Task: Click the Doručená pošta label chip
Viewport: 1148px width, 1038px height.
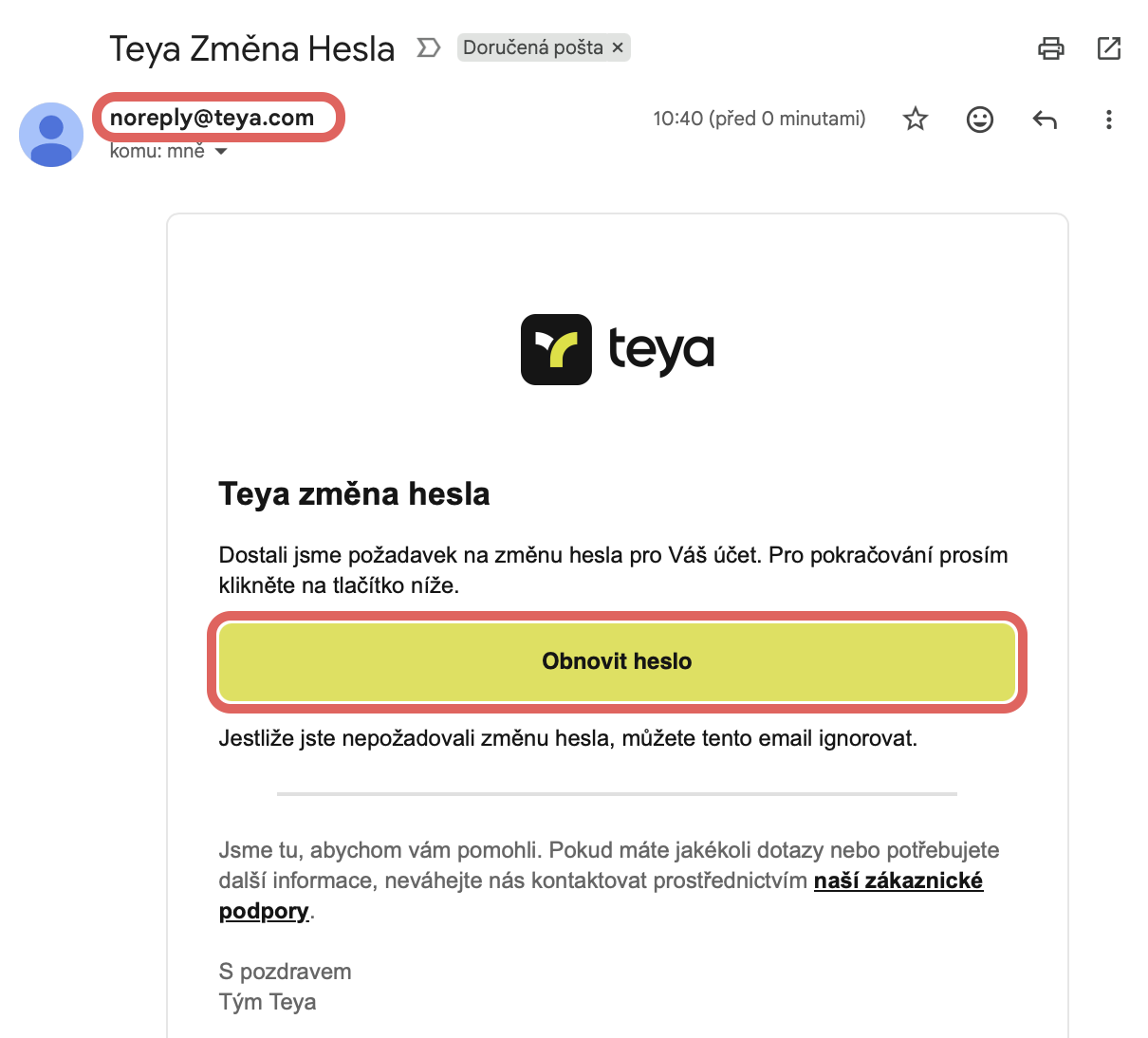Action: [x=532, y=47]
